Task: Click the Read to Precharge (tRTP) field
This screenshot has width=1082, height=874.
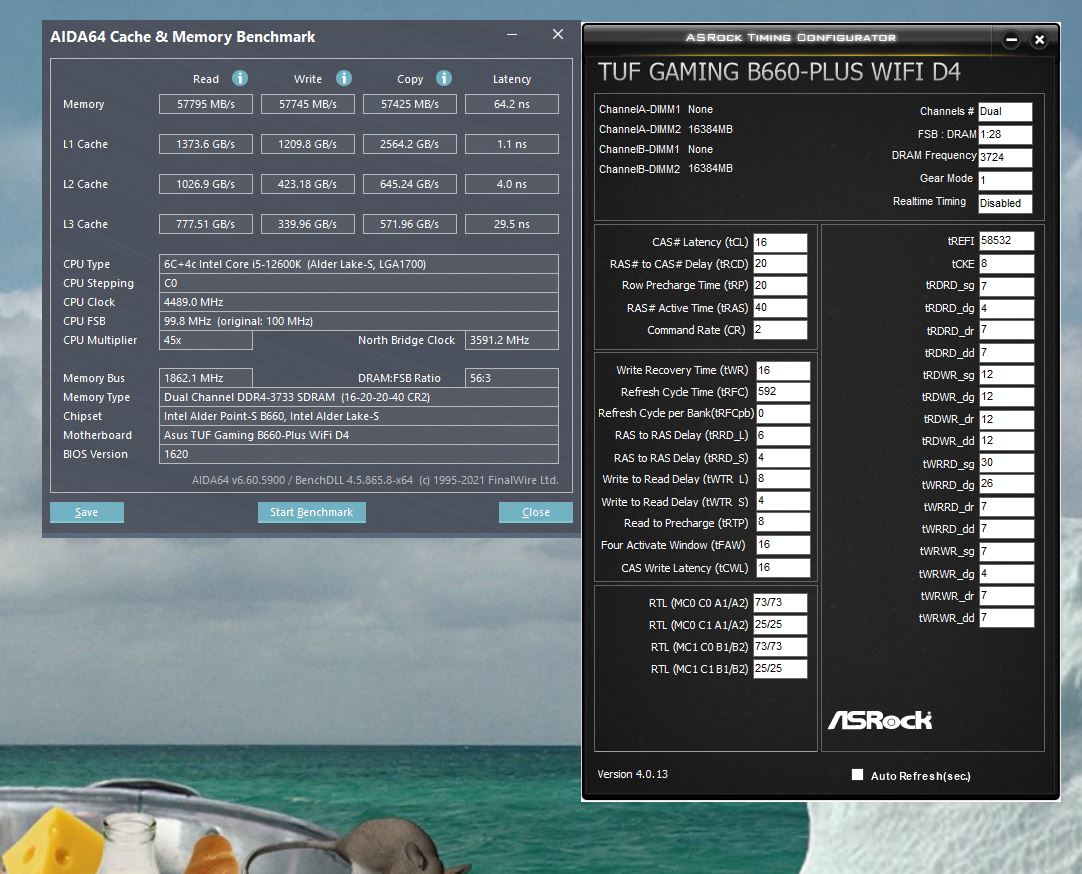Action: 783,522
